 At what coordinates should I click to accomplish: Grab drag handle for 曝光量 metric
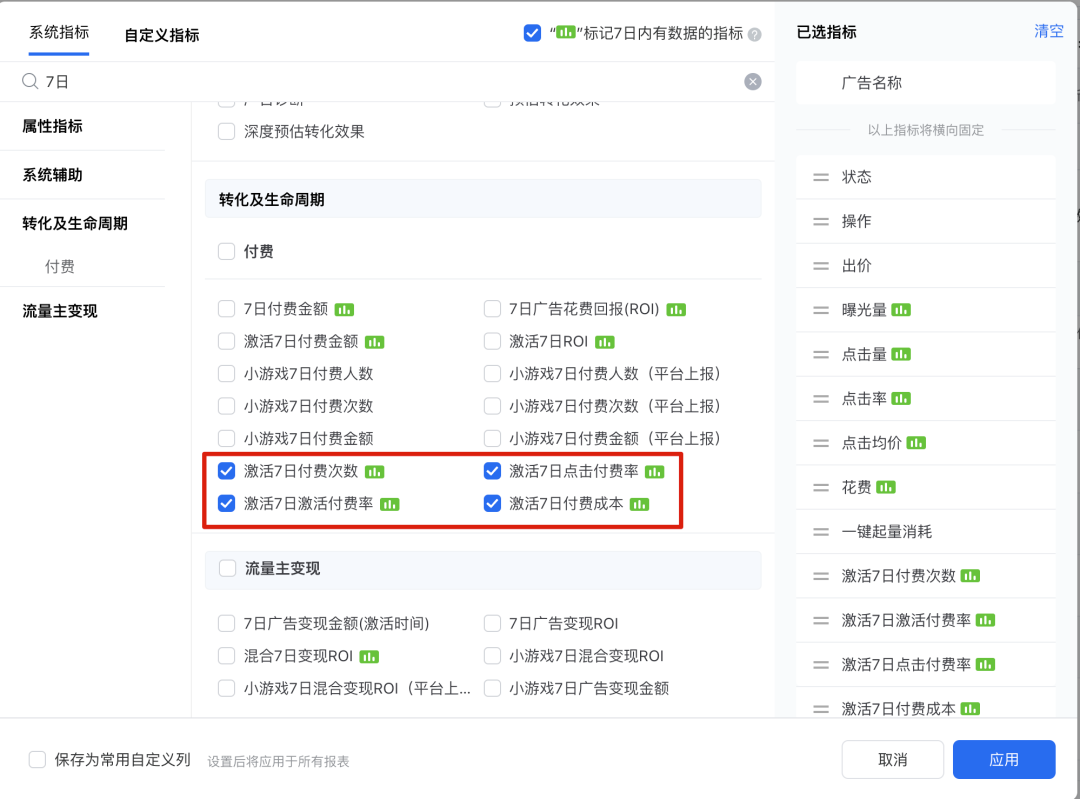(821, 310)
